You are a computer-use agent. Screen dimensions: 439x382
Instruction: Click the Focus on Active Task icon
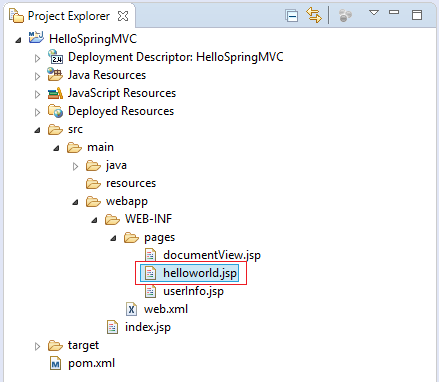pos(345,16)
